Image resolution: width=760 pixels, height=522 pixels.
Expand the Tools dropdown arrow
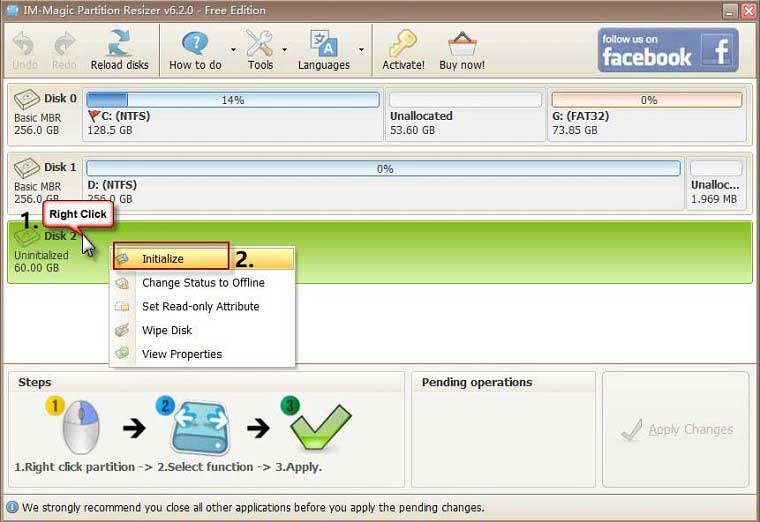285,50
